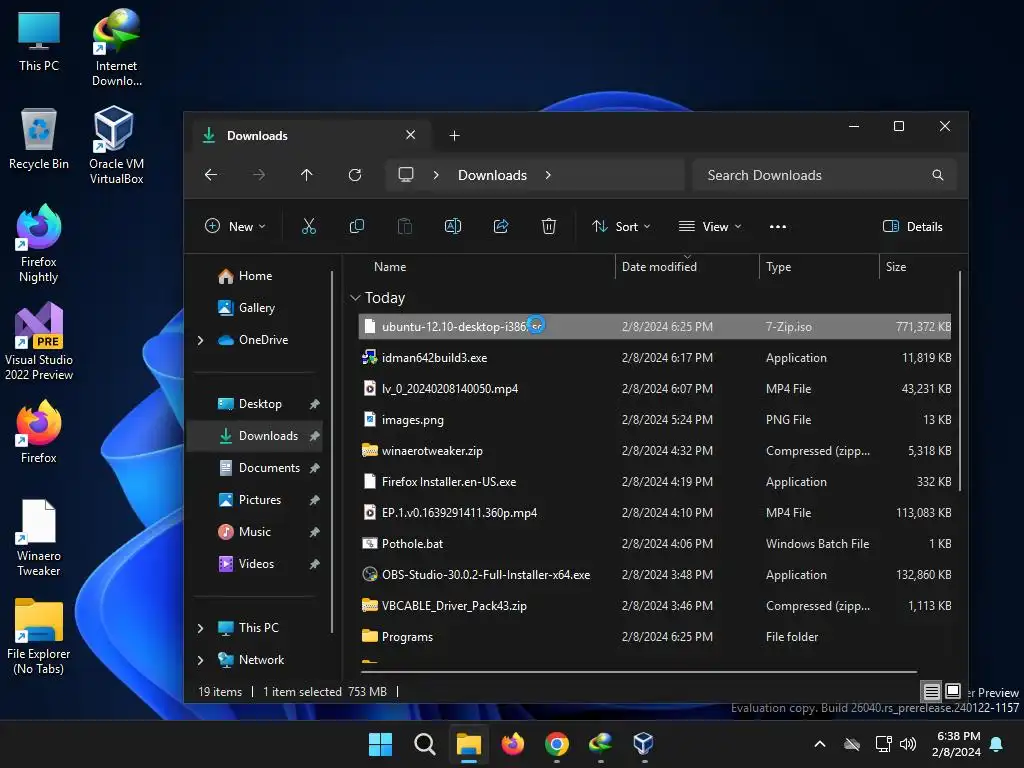Click the taskbar clock and date
1024x768 pixels.
957,744
